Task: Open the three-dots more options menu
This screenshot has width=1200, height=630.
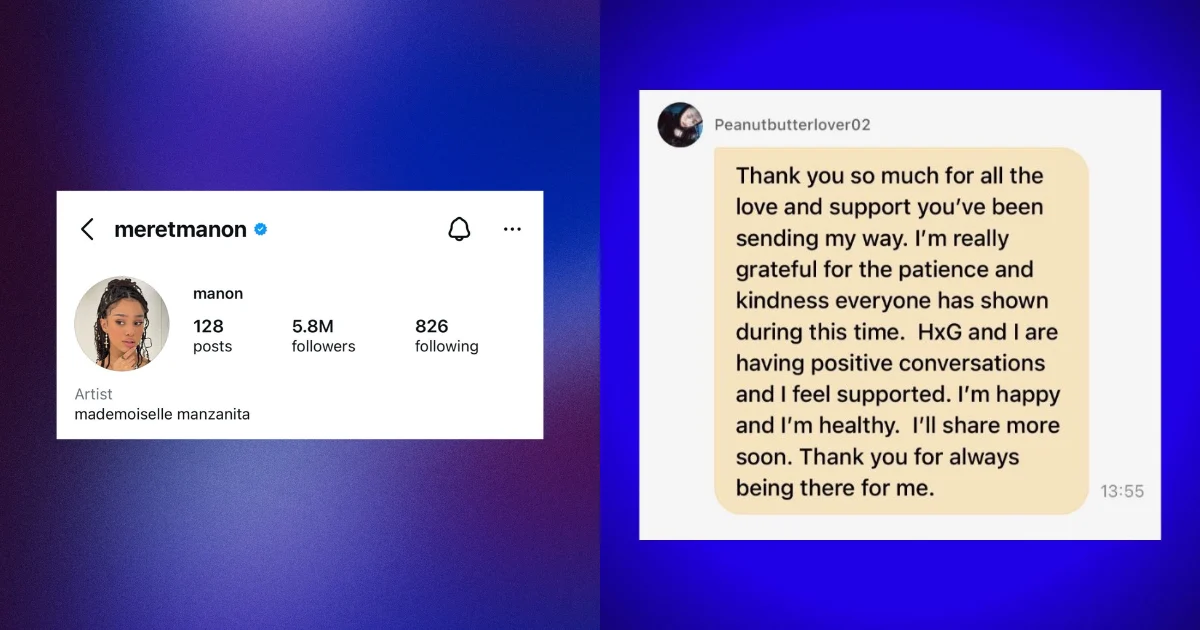Action: click(512, 229)
